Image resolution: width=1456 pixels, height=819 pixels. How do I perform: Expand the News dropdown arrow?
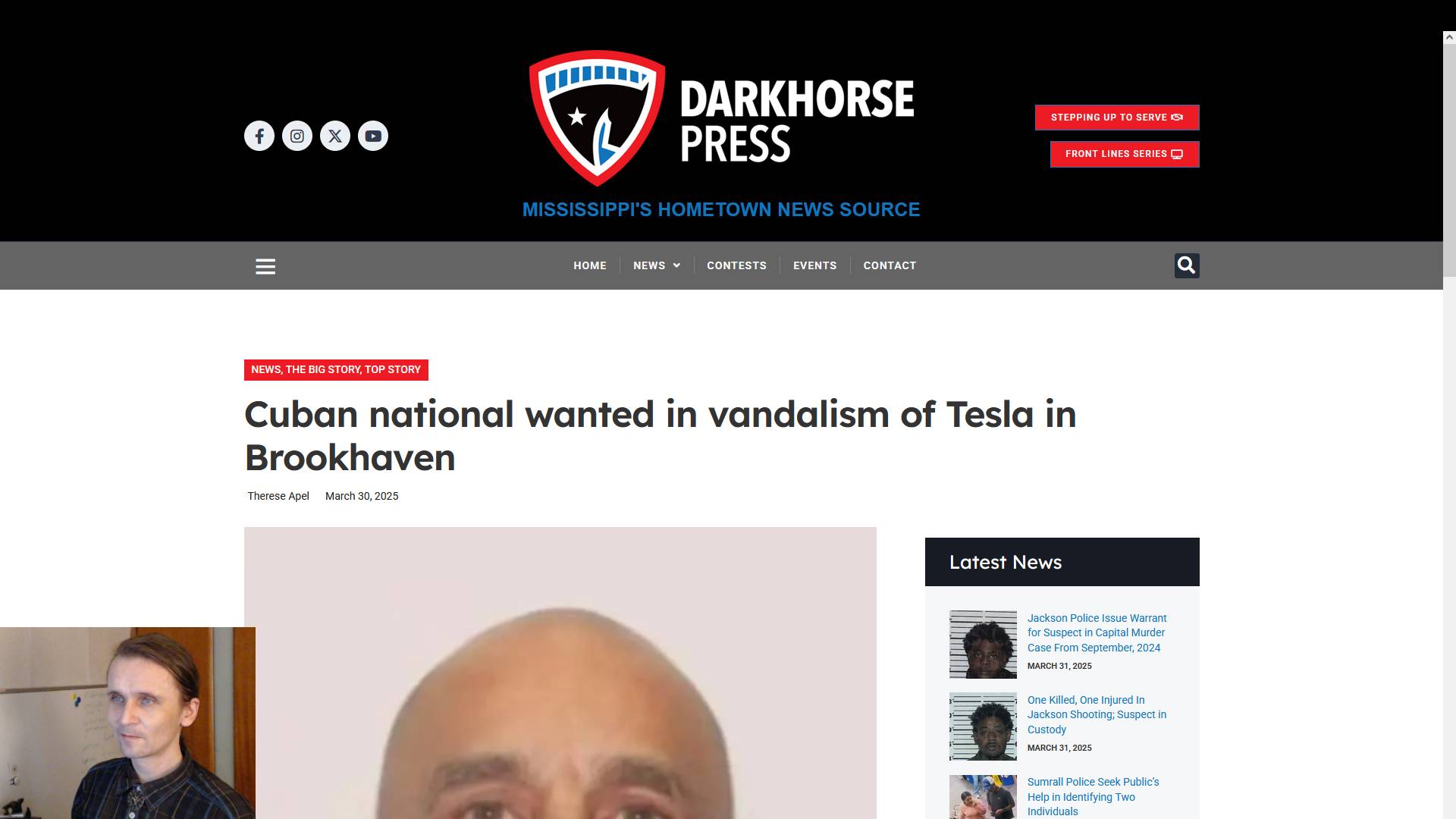tap(677, 265)
